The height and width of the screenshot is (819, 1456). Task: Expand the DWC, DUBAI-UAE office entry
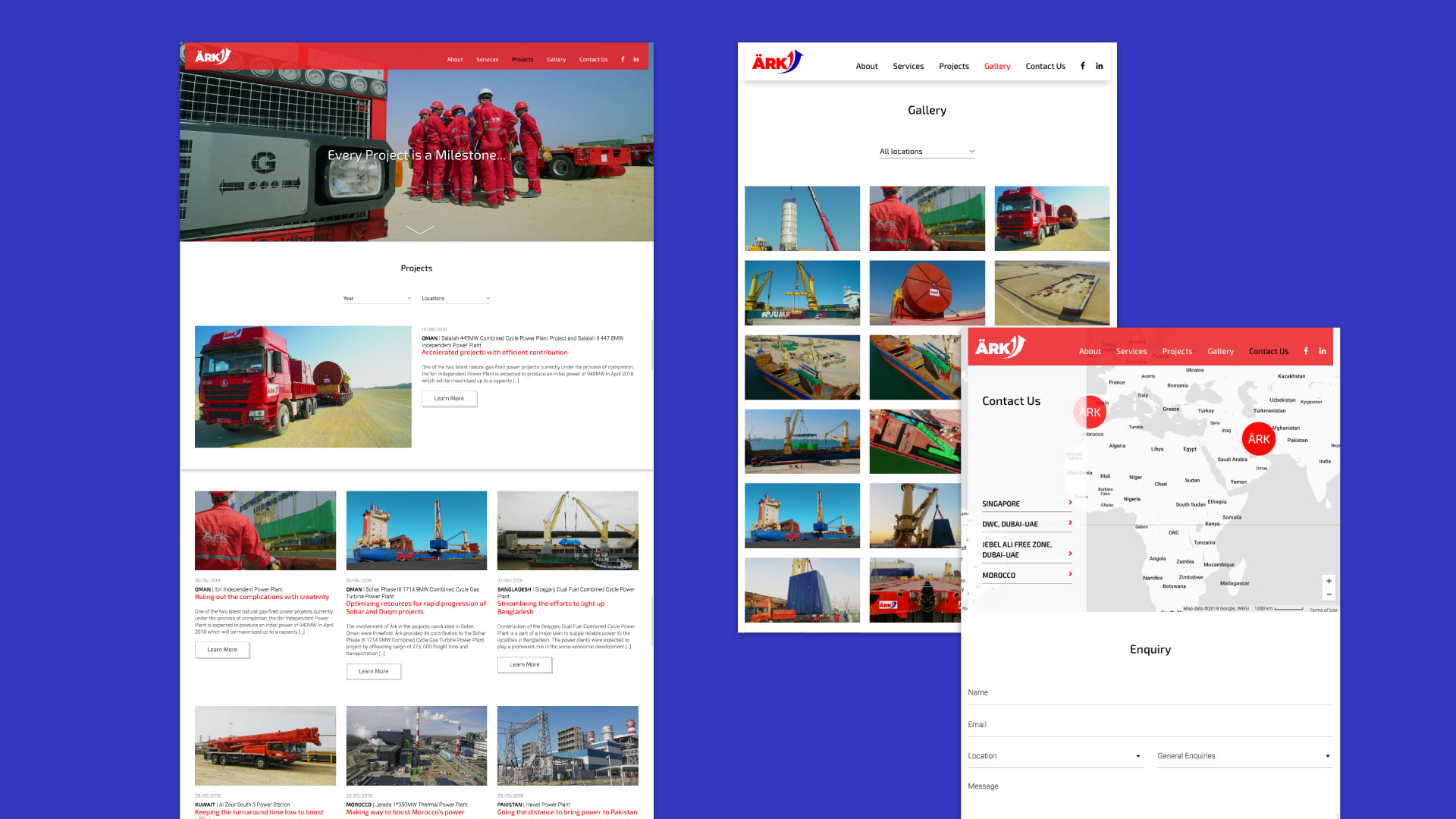(1027, 524)
